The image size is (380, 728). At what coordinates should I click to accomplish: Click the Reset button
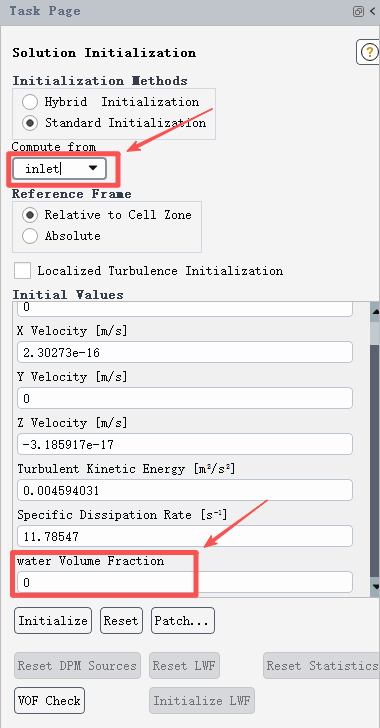[x=121, y=621]
